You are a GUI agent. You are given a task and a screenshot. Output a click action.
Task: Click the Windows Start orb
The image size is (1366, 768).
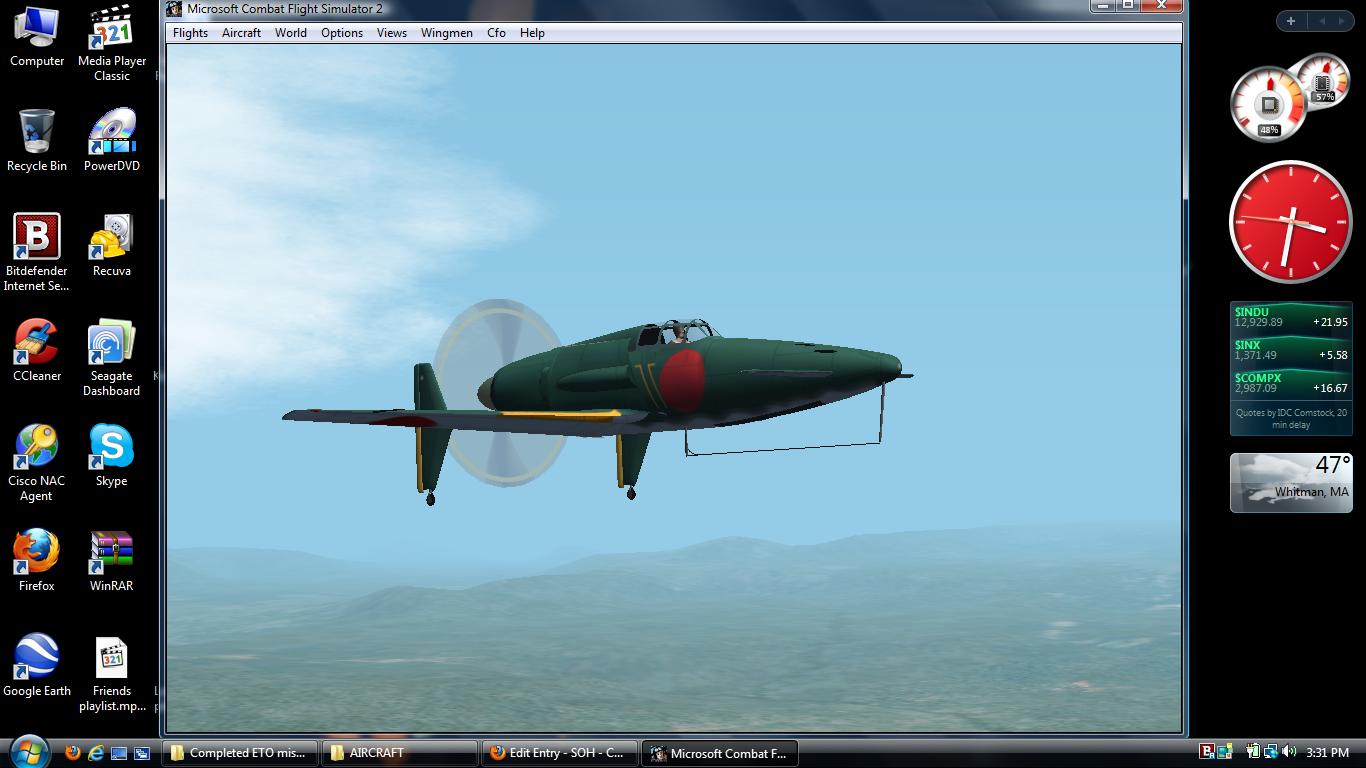click(x=28, y=752)
